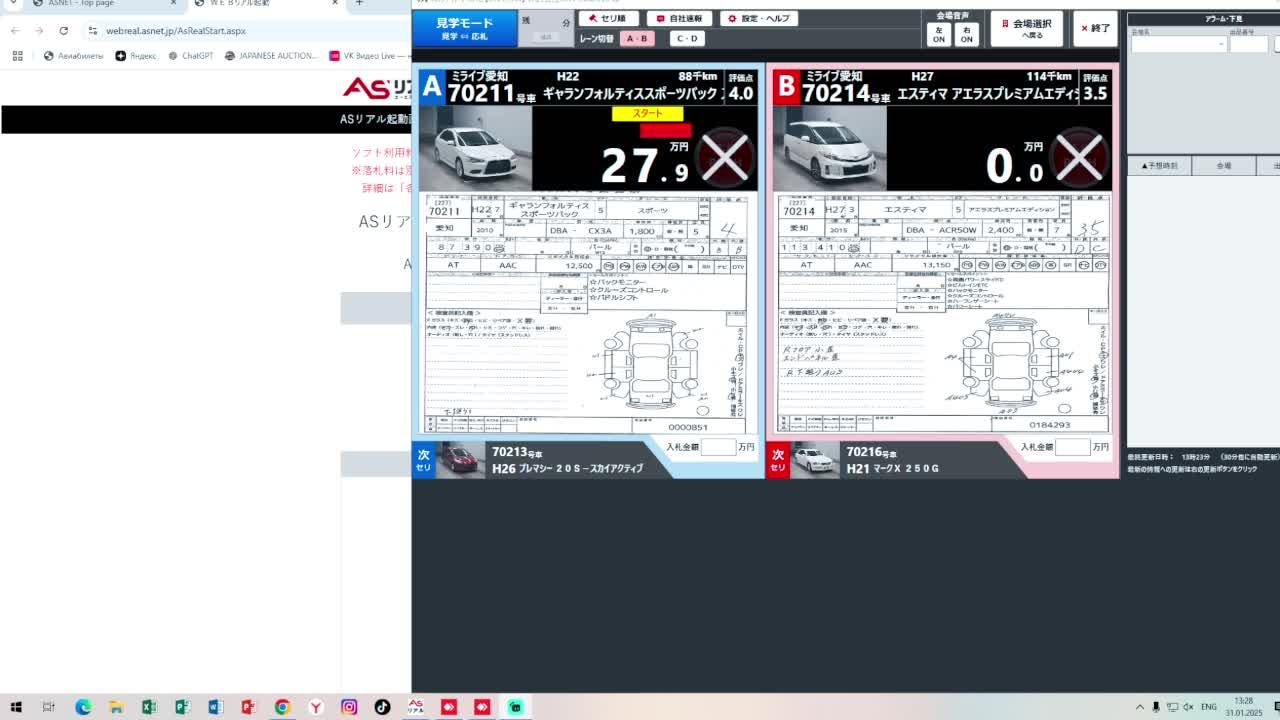The image size is (1280, 720).
Task: Switch to Google Chrome on the taskbar
Action: (282, 707)
